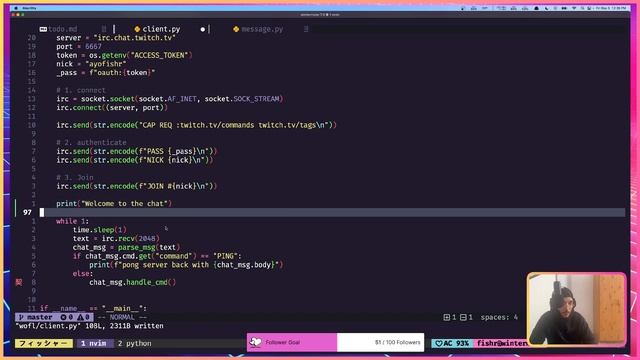640x360 pixels.
Task: Click the Follower Goal heart icon
Action: tap(256, 342)
